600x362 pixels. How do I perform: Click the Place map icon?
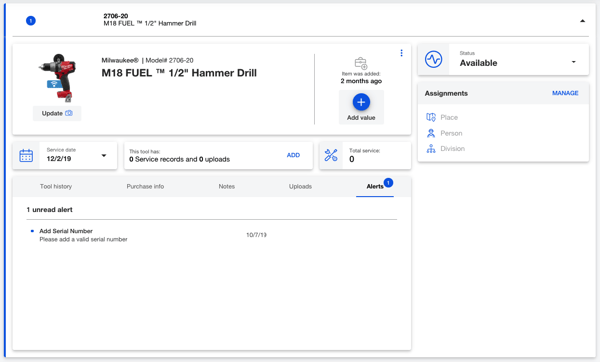tap(431, 117)
